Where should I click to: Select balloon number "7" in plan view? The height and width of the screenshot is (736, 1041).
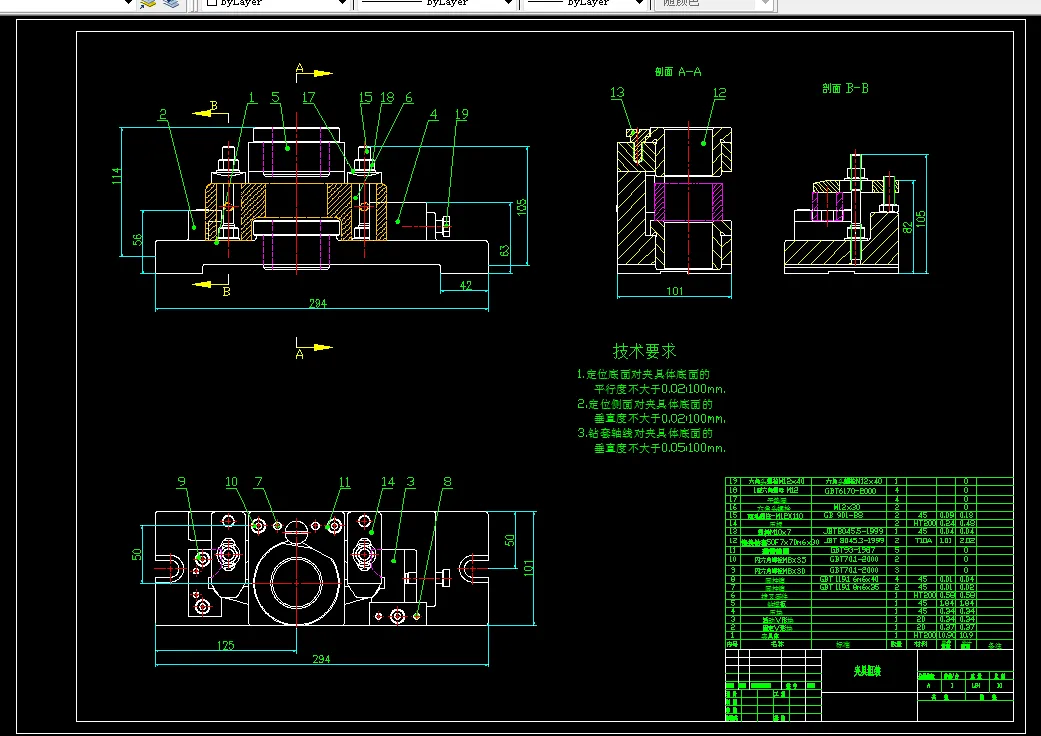[x=258, y=482]
